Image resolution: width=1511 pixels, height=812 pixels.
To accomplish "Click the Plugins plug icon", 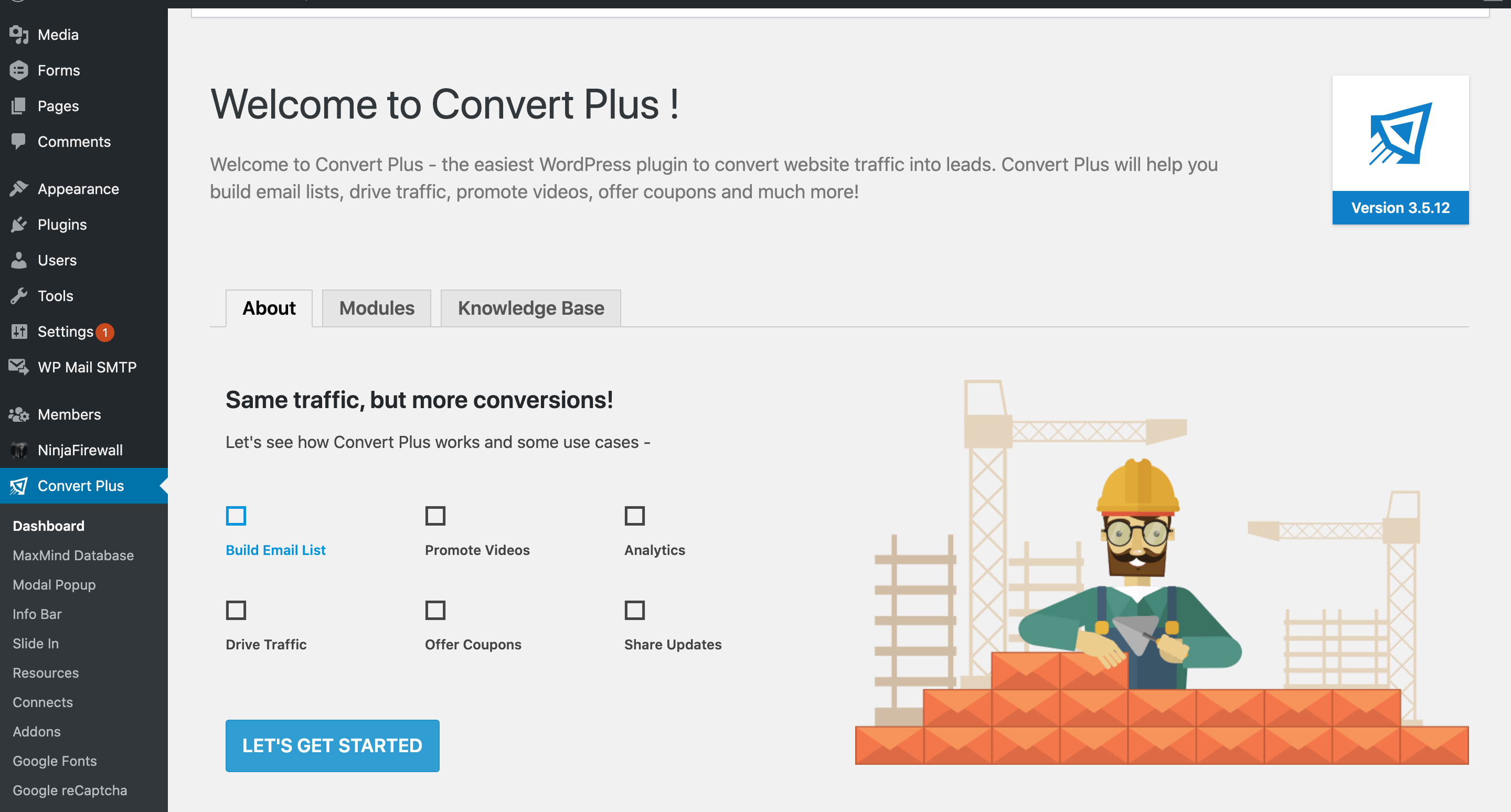I will [19, 225].
